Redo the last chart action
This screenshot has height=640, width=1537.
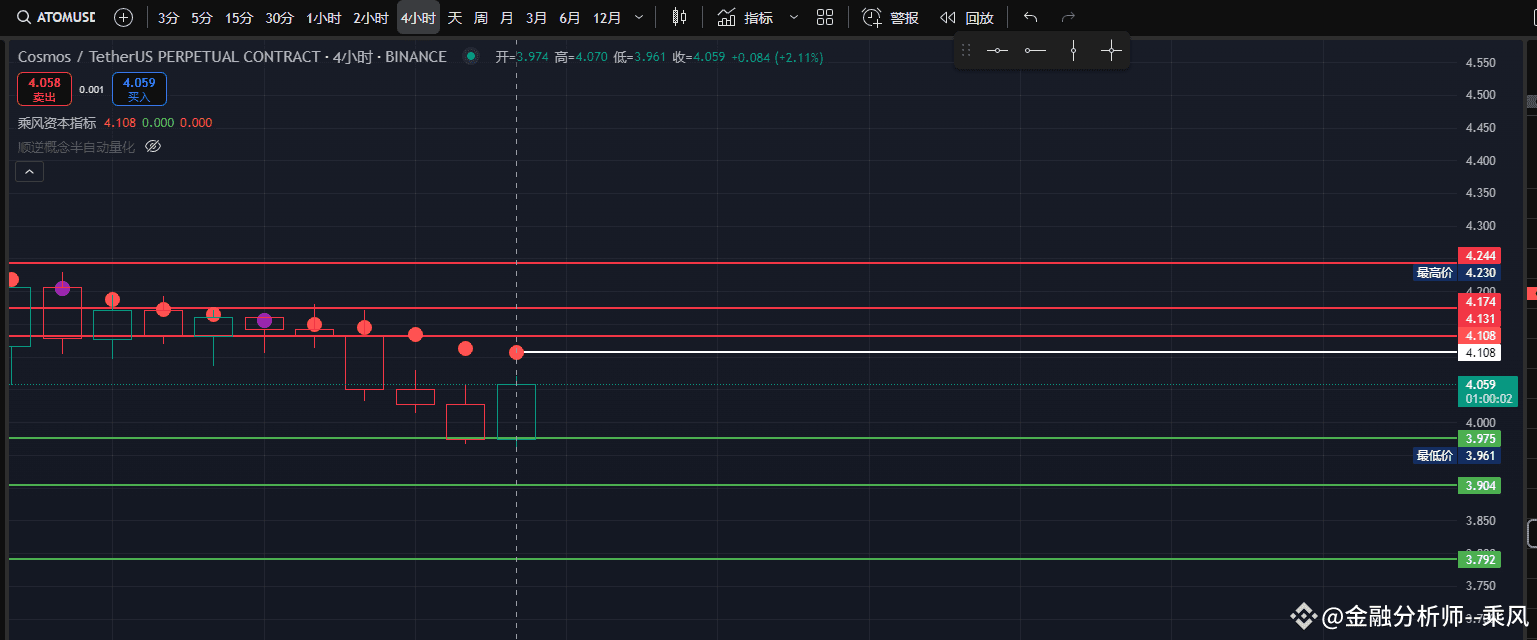(x=1068, y=17)
